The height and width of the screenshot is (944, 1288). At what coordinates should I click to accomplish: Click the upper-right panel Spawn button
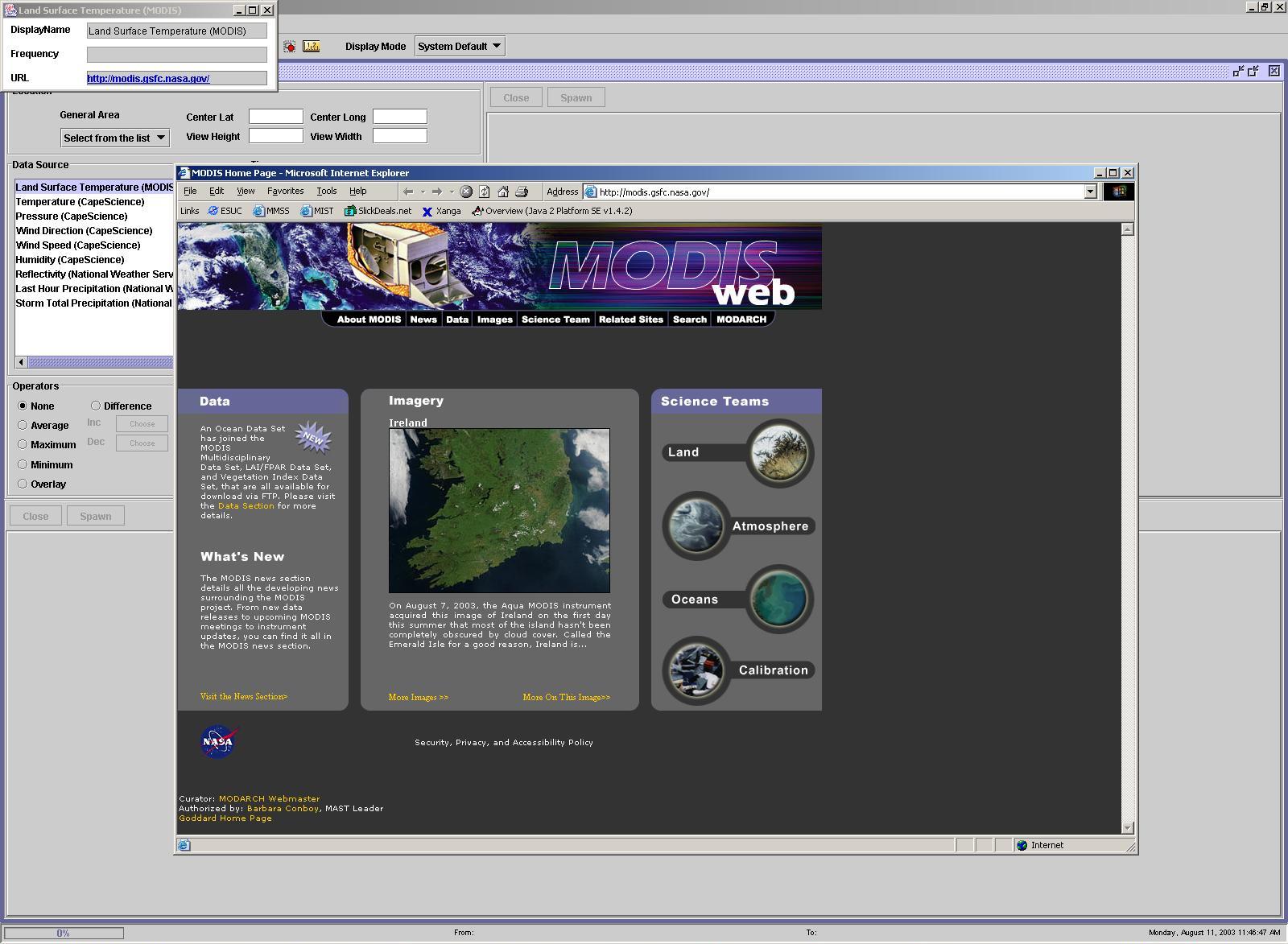tap(576, 97)
